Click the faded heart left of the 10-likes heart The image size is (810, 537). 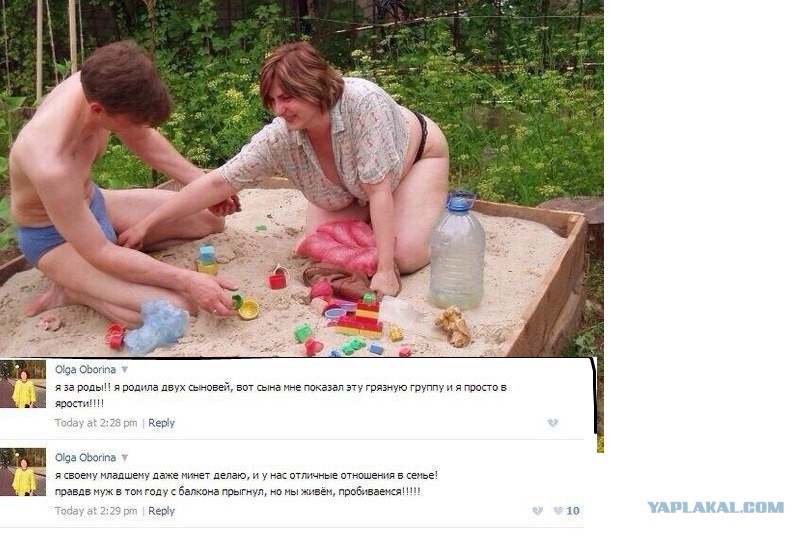pos(537,511)
